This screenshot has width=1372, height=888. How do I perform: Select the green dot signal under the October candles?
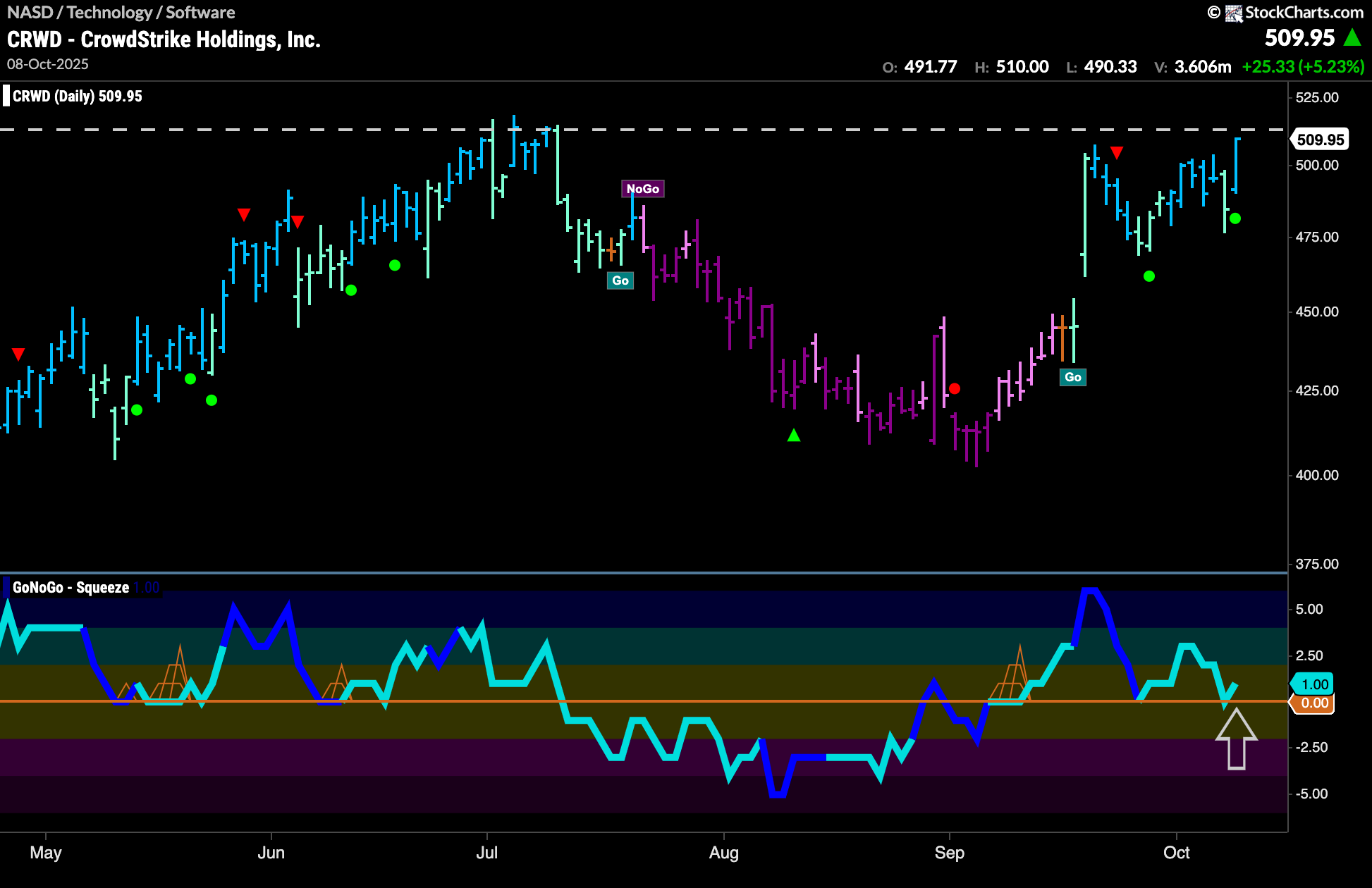pyautogui.click(x=1235, y=218)
